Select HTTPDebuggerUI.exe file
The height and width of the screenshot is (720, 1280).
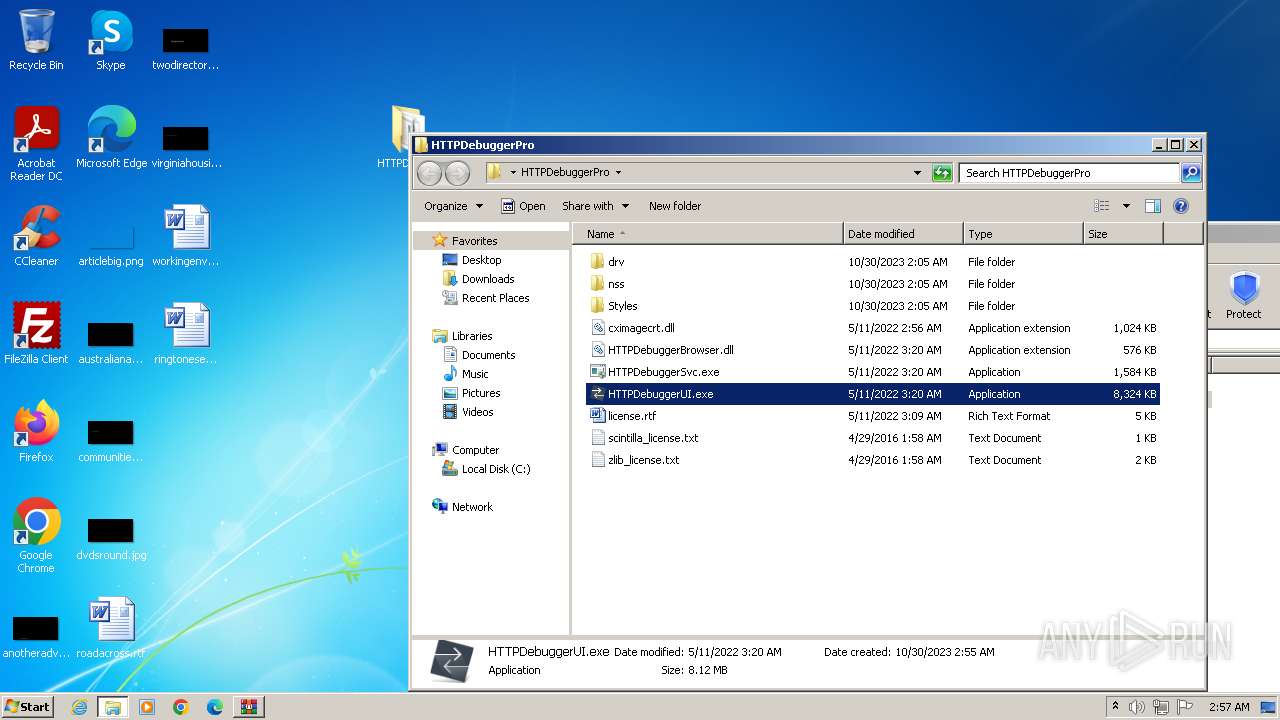[873, 394]
